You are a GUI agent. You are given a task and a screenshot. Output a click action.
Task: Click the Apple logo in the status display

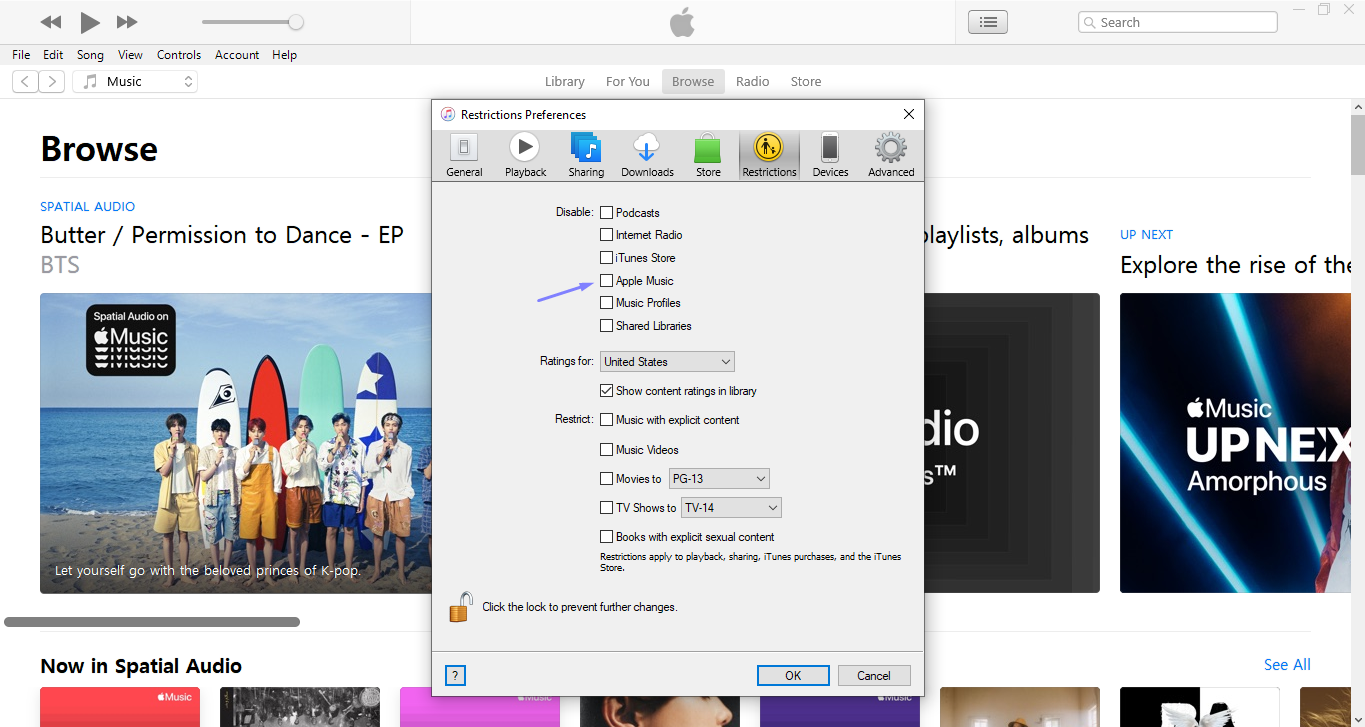pyautogui.click(x=682, y=22)
